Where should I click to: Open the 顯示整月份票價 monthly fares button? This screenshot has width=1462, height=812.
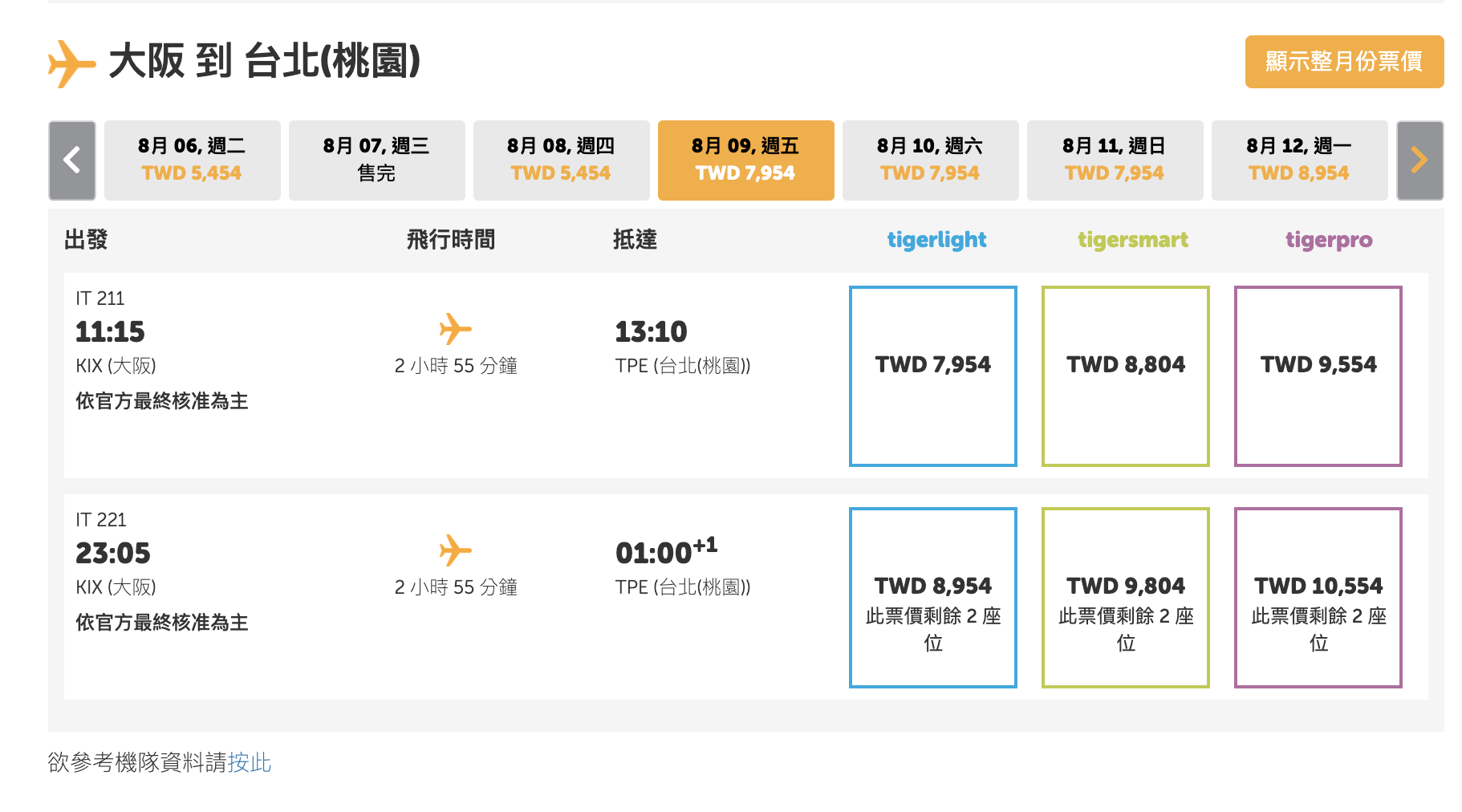1344,62
